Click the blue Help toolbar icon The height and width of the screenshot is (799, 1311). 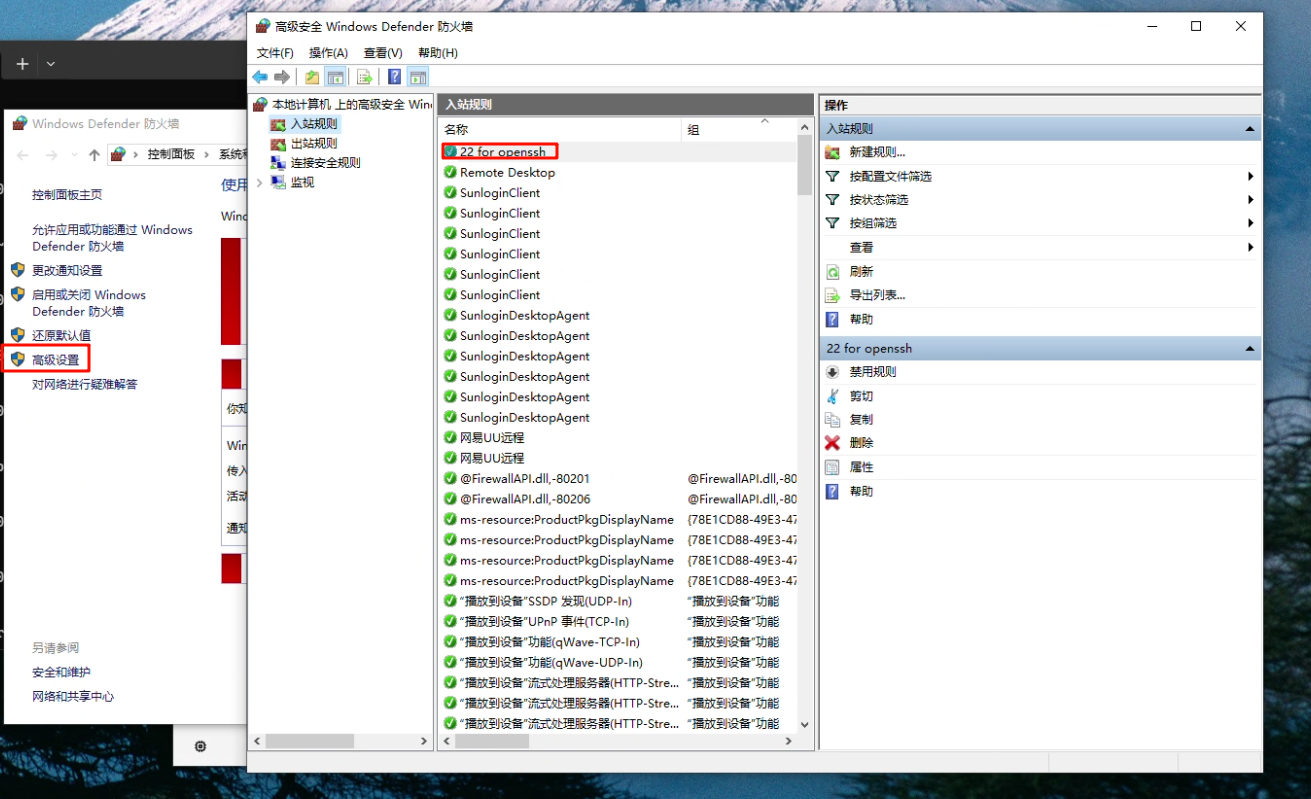pyautogui.click(x=395, y=77)
